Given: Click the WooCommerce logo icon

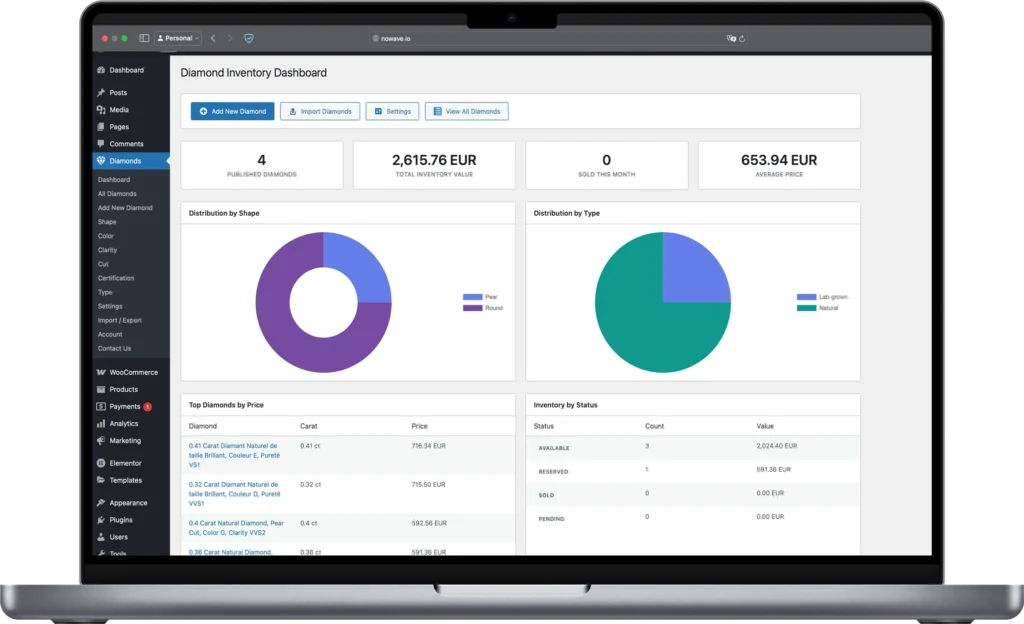Looking at the screenshot, I should click(101, 372).
